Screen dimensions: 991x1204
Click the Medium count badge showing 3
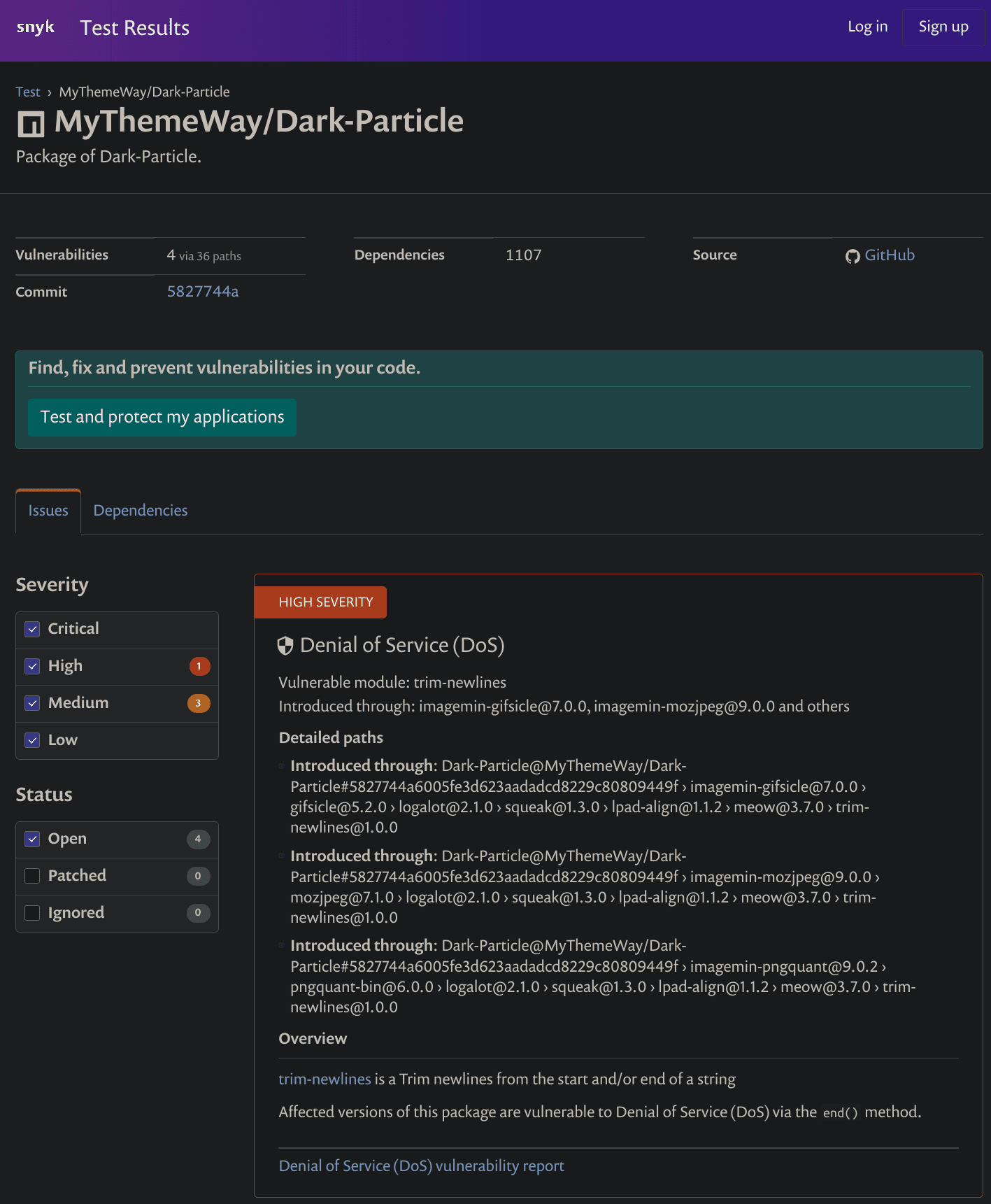(199, 703)
